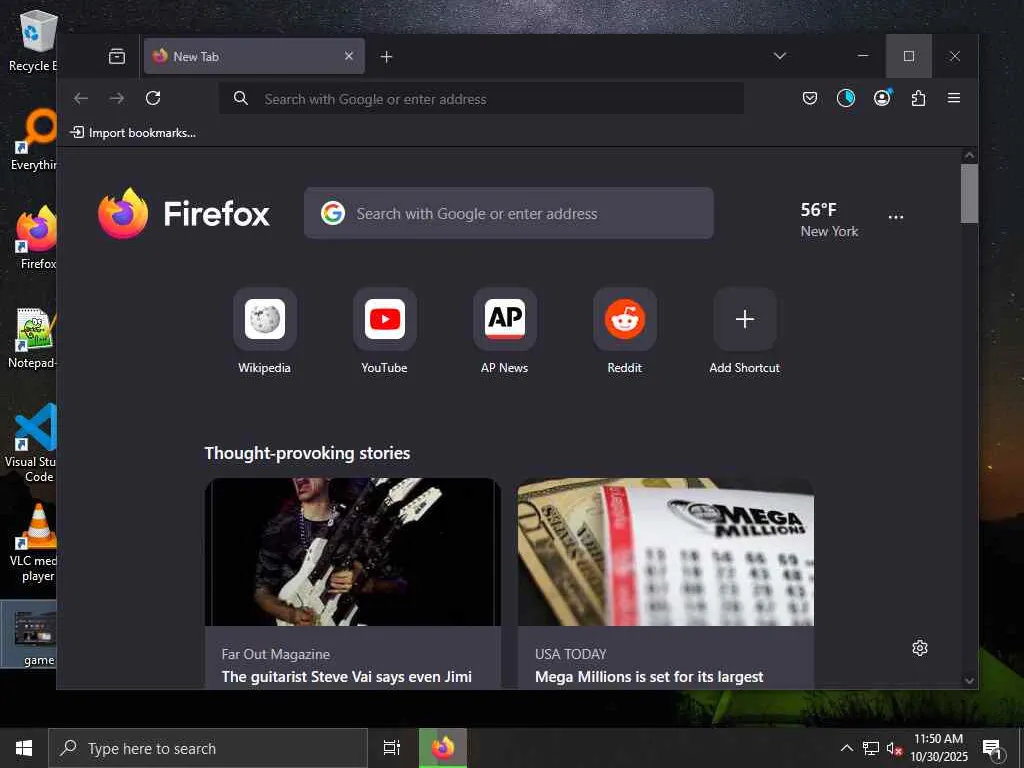Select the New Tab tab
Viewport: 1024px width, 768px height.
(254, 56)
